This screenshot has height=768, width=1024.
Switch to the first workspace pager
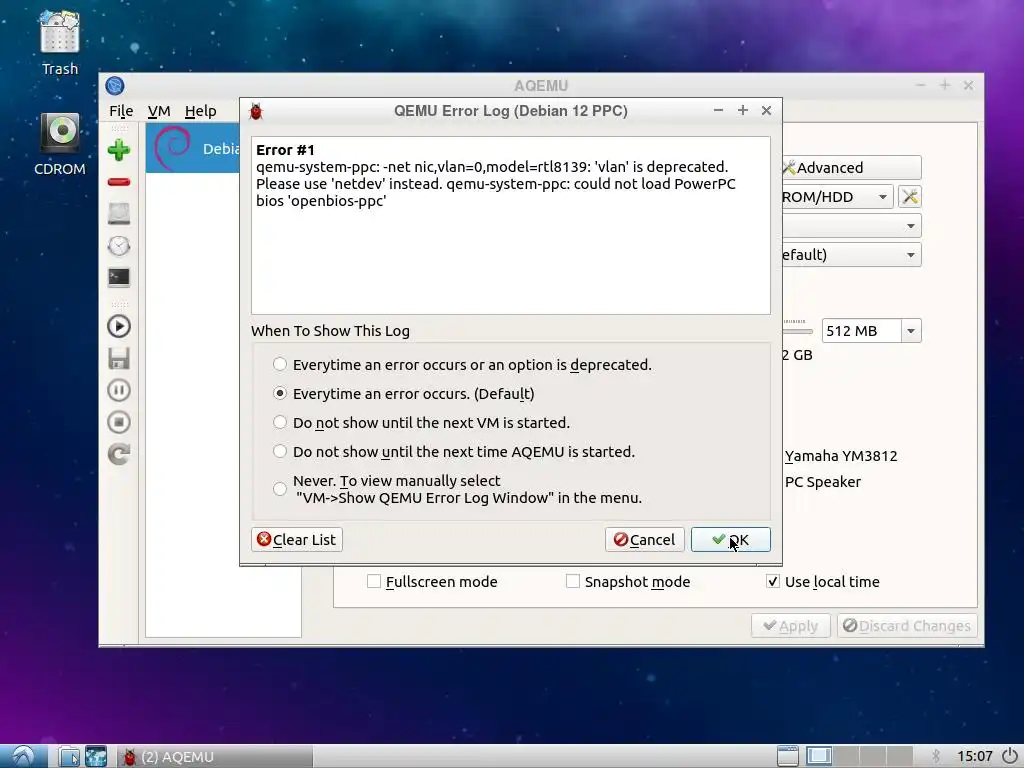tap(818, 756)
